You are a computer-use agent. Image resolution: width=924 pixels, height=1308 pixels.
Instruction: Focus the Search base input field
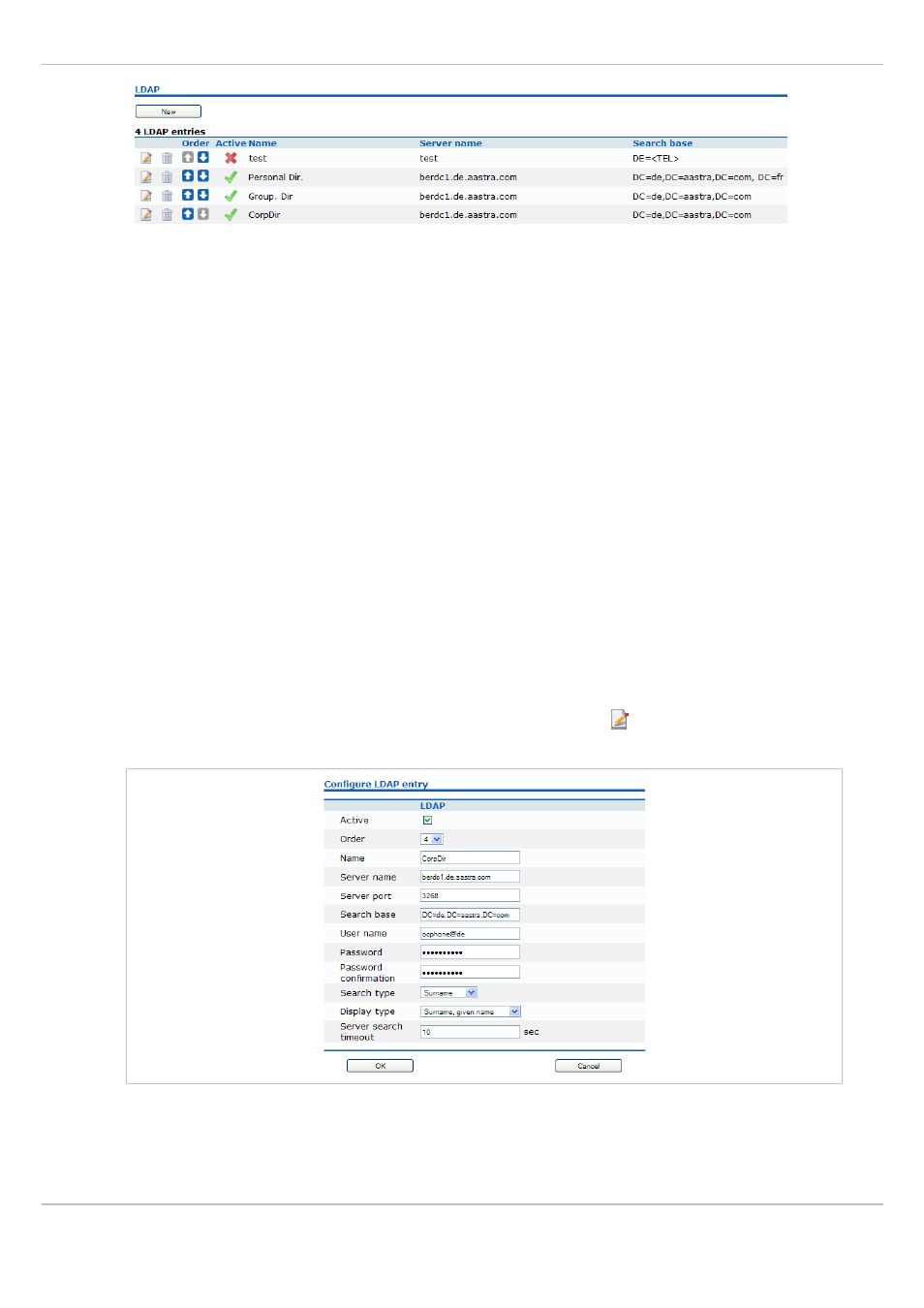click(470, 915)
